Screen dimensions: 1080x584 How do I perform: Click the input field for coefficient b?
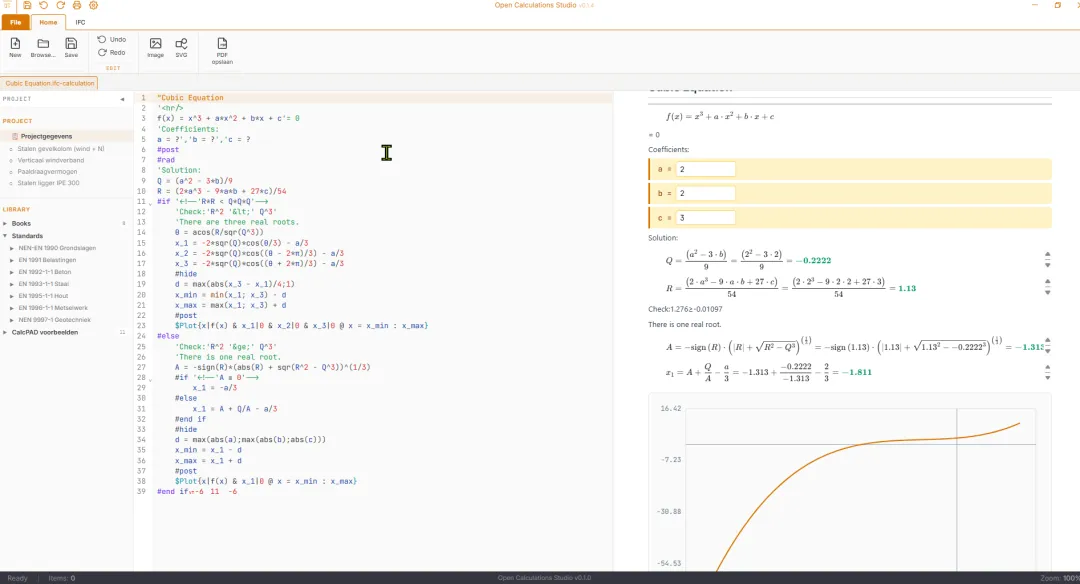pyautogui.click(x=705, y=193)
